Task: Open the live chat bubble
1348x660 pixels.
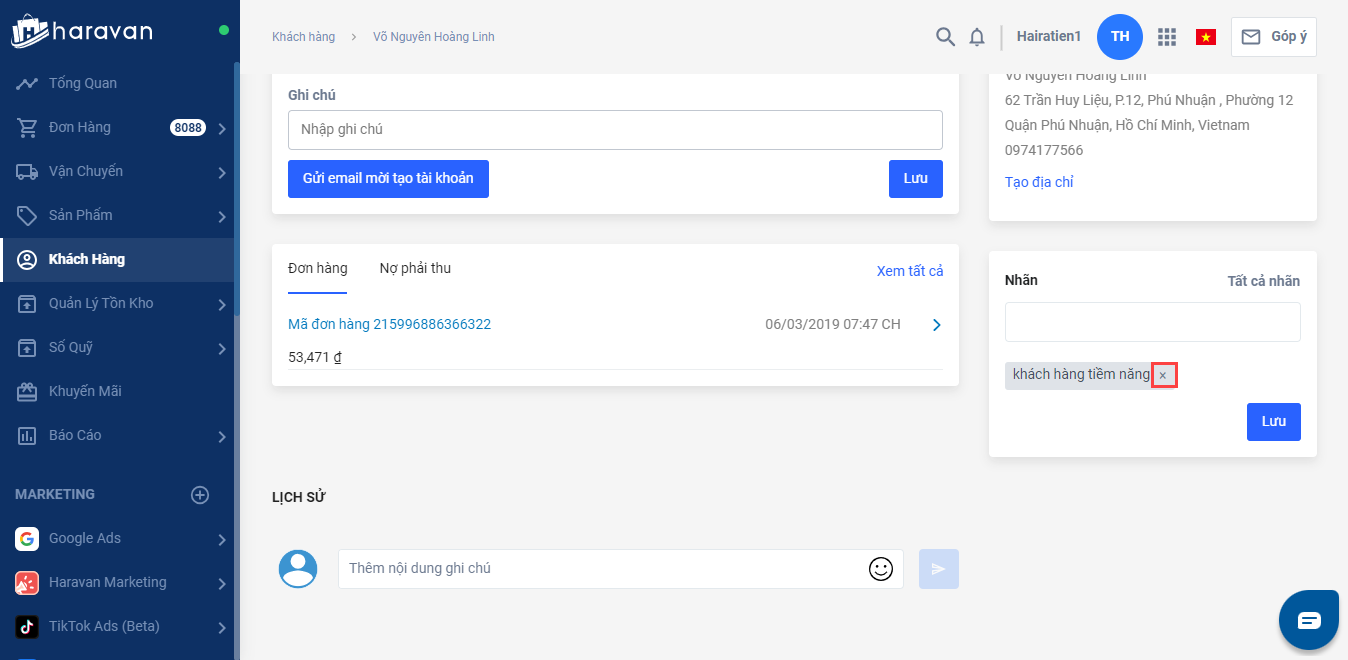Action: click(1309, 620)
